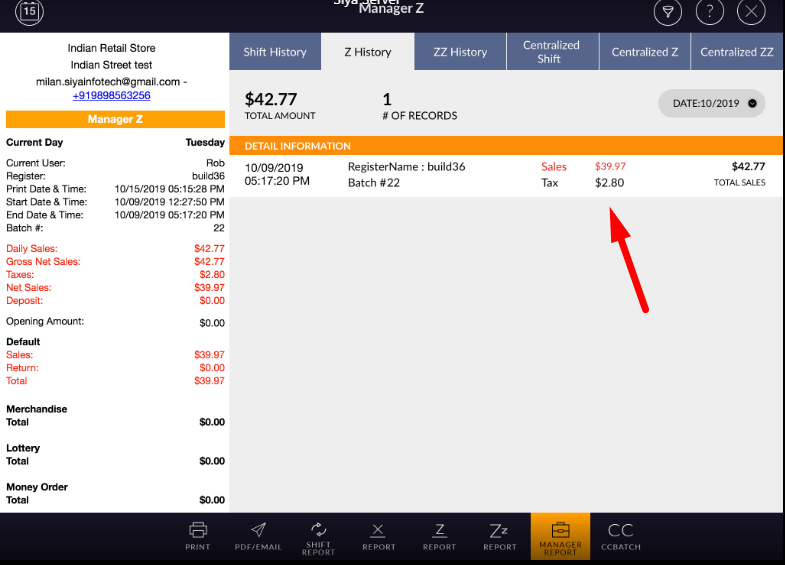Open the X Report
The height and width of the screenshot is (565, 785).
pos(378,535)
